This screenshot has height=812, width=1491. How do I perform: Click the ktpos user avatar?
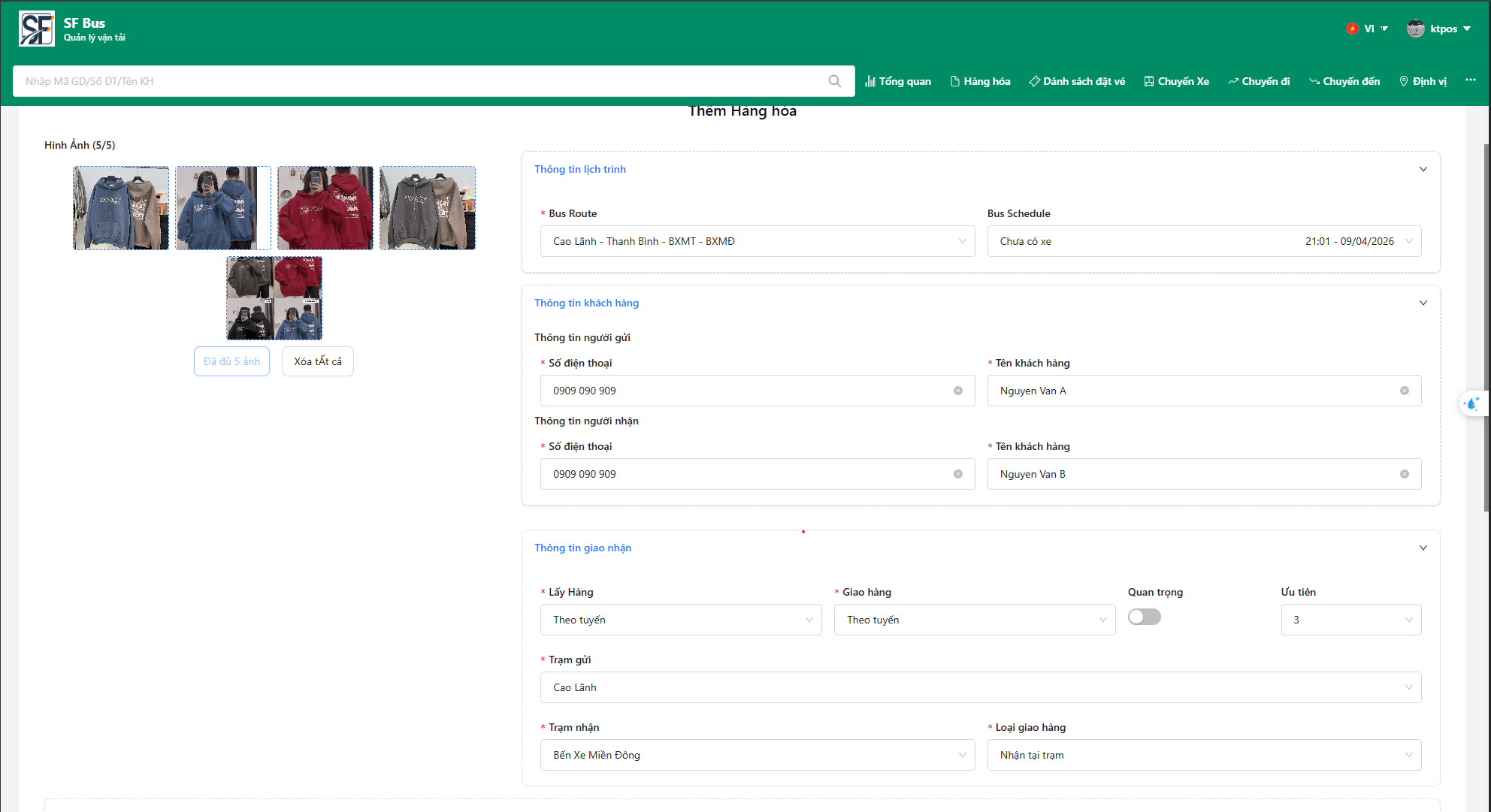[1415, 29]
